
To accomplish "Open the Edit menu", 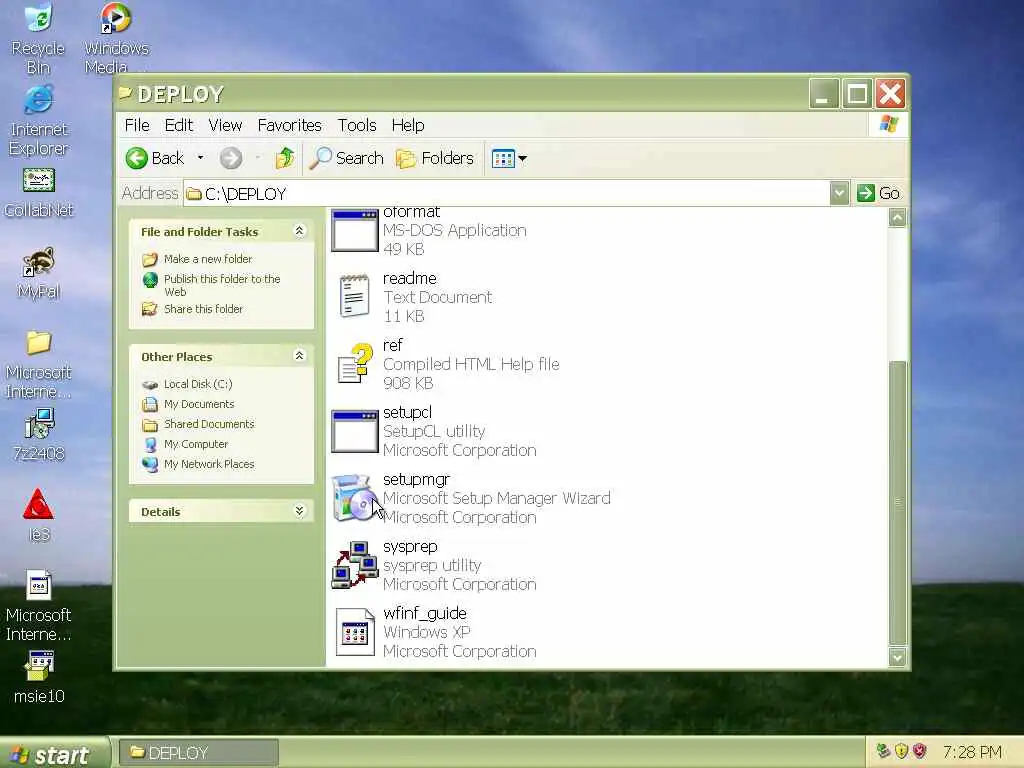I will (x=178, y=125).
